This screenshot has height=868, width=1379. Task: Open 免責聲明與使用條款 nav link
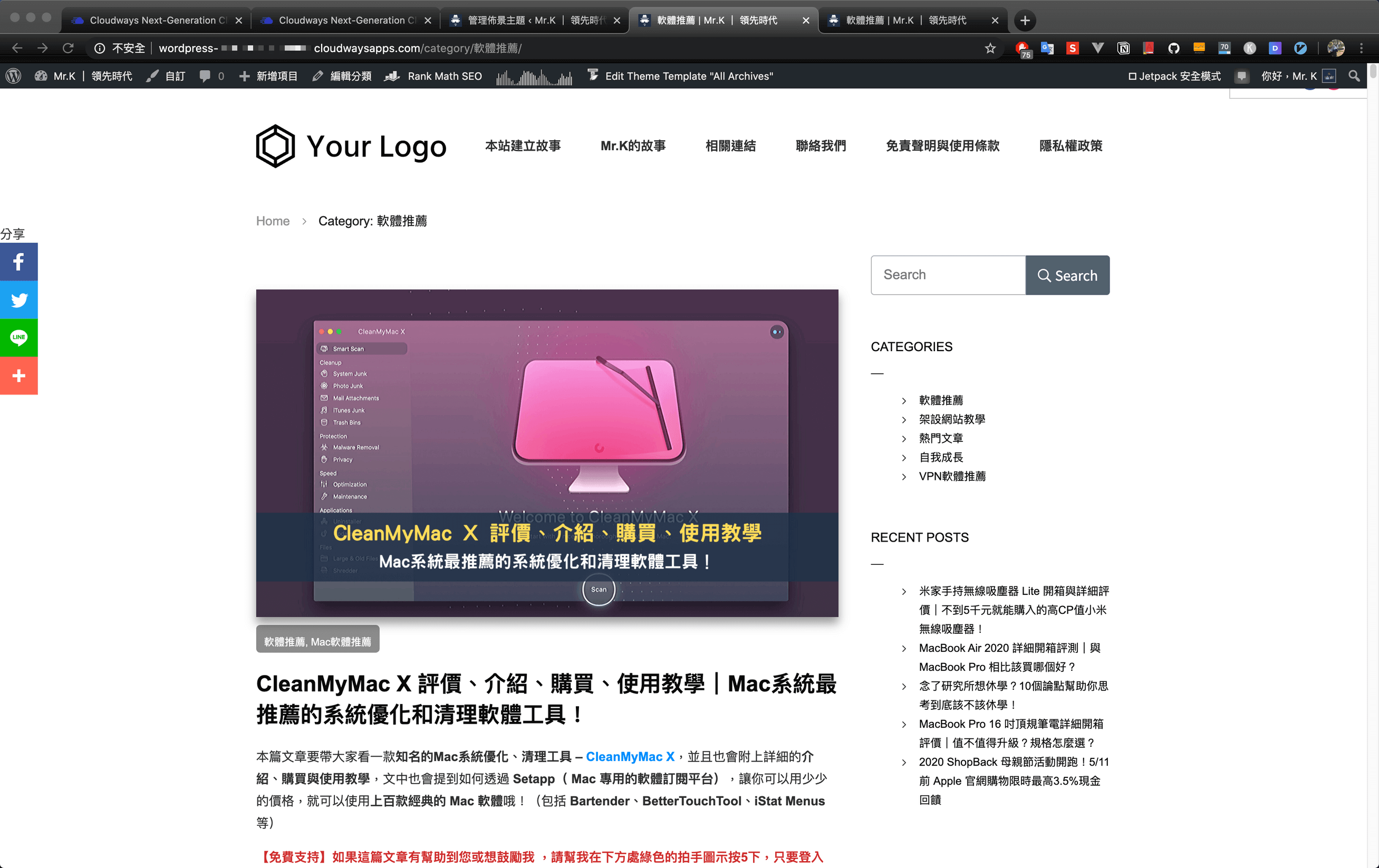click(x=942, y=146)
